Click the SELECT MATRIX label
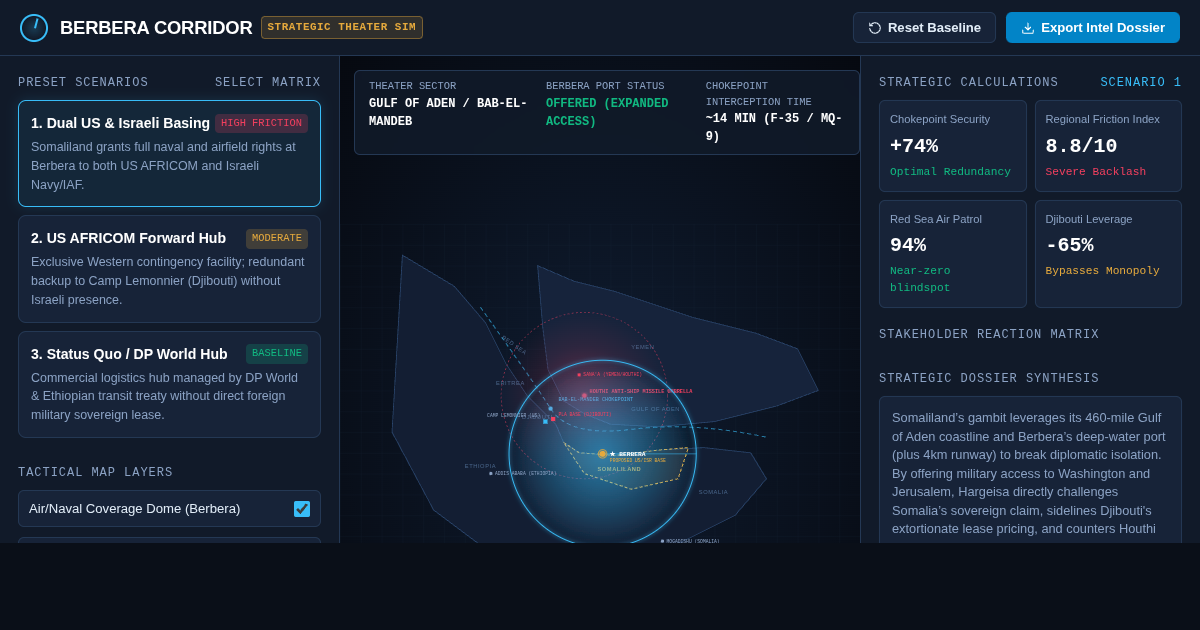The width and height of the screenshot is (1200, 630). click(x=268, y=83)
